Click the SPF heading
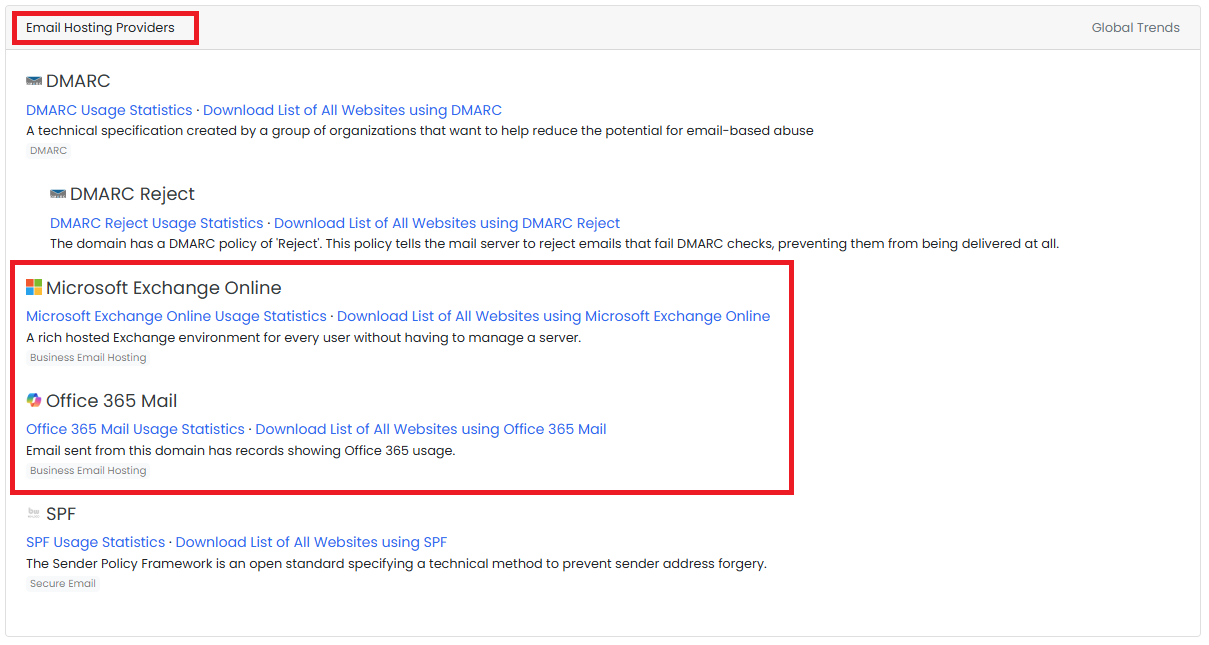This screenshot has width=1209, height=645. coord(61,514)
